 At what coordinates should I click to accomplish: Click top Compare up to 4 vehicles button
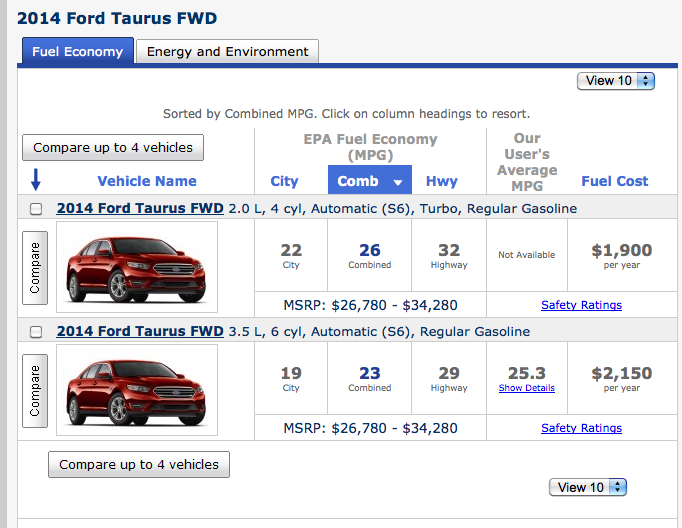(113, 147)
